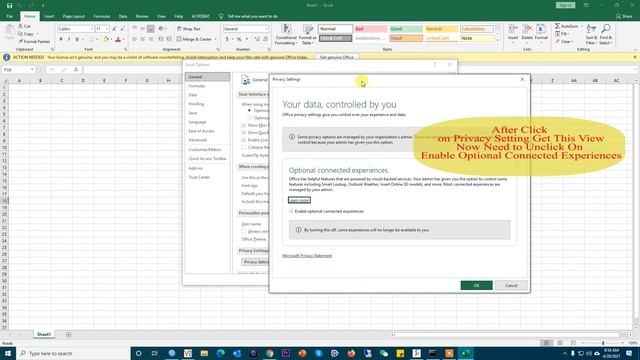Toggle Italic formatting
The width and height of the screenshot is (640, 360).
pyautogui.click(x=69, y=39)
